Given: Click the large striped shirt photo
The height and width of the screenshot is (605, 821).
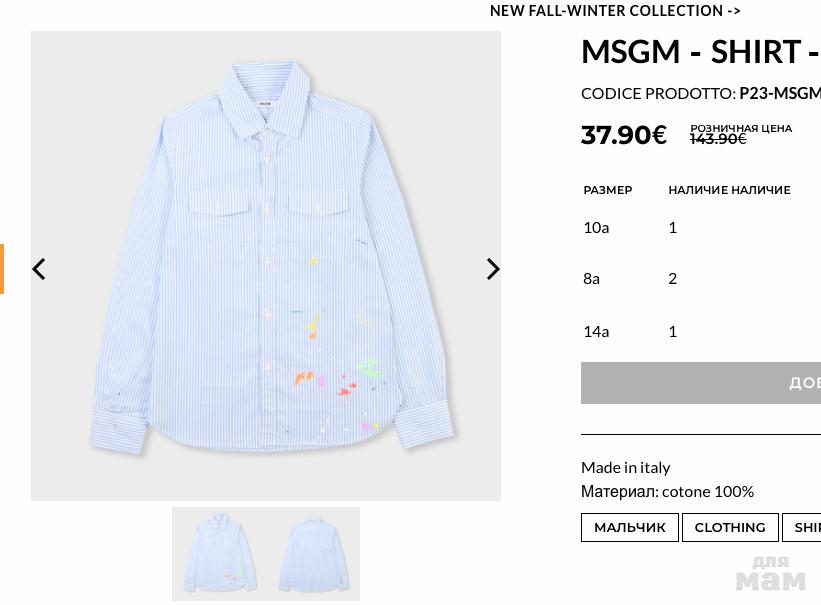Looking at the screenshot, I should click(266, 265).
